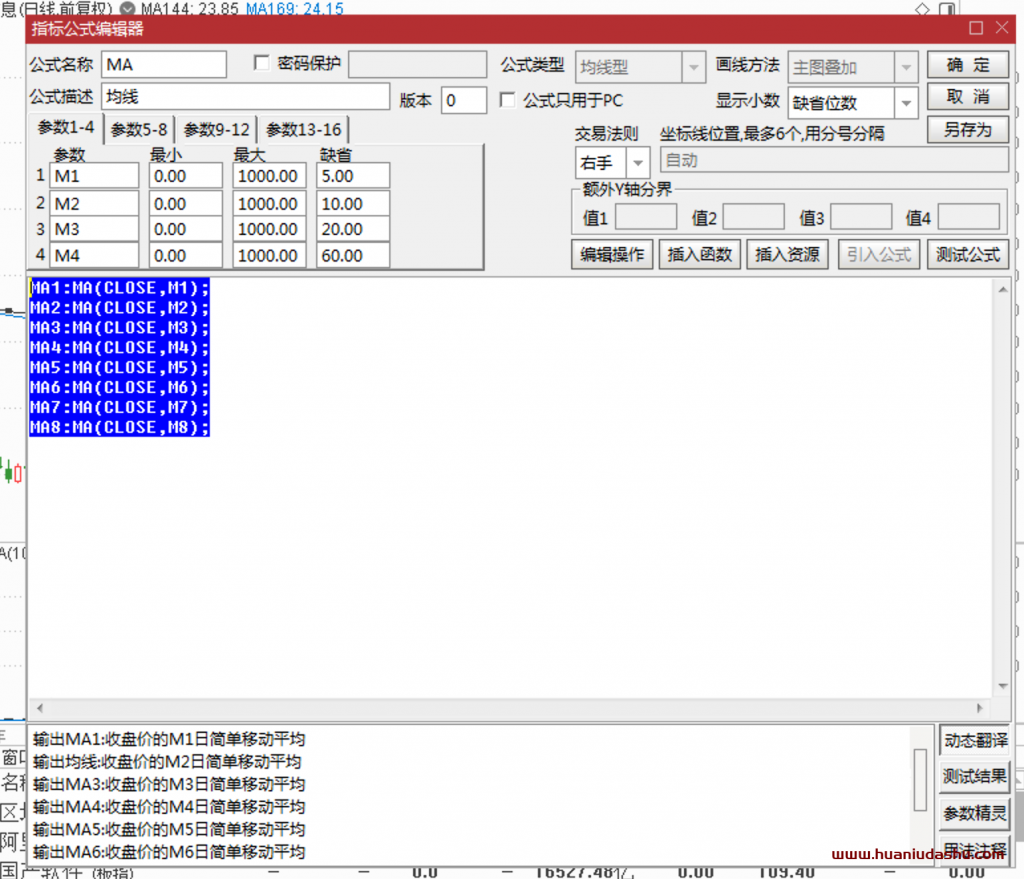1024x879 pixels.
Task: Click M3 default value 20.00
Action: click(x=353, y=229)
